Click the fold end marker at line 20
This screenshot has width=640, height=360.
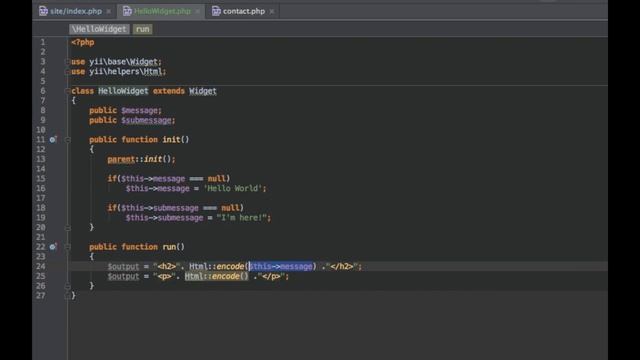[x=67, y=227]
